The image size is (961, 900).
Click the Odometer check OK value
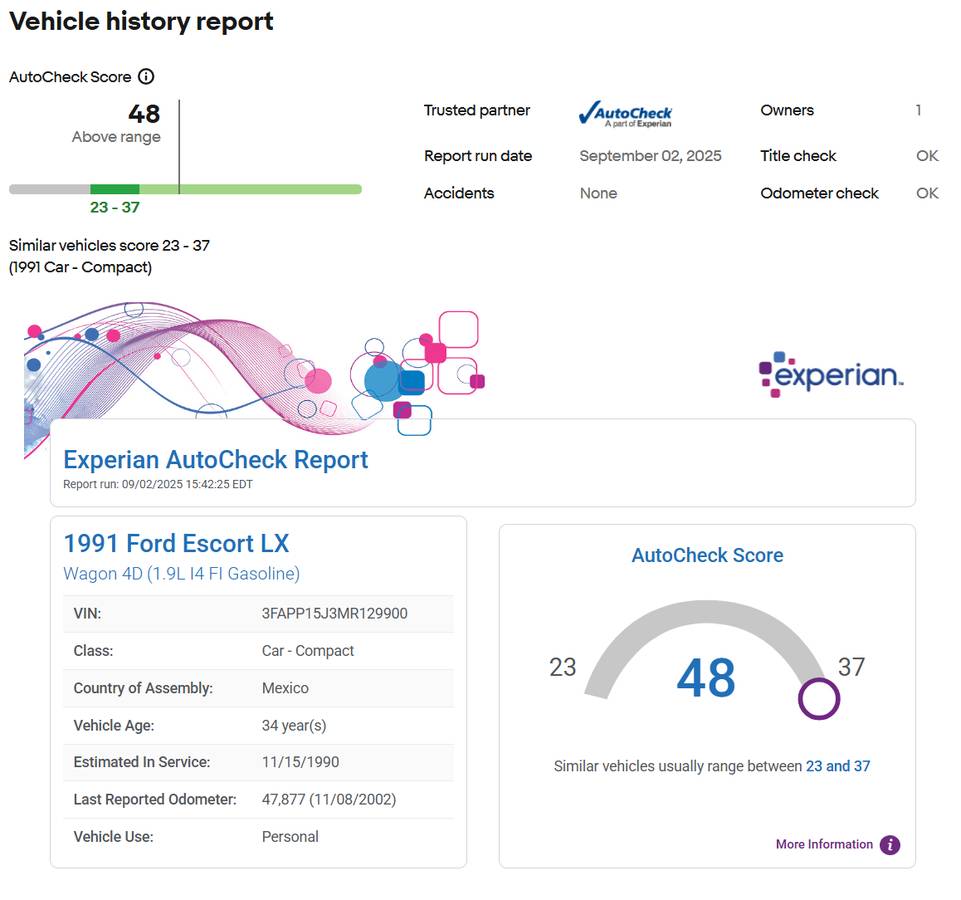point(927,193)
